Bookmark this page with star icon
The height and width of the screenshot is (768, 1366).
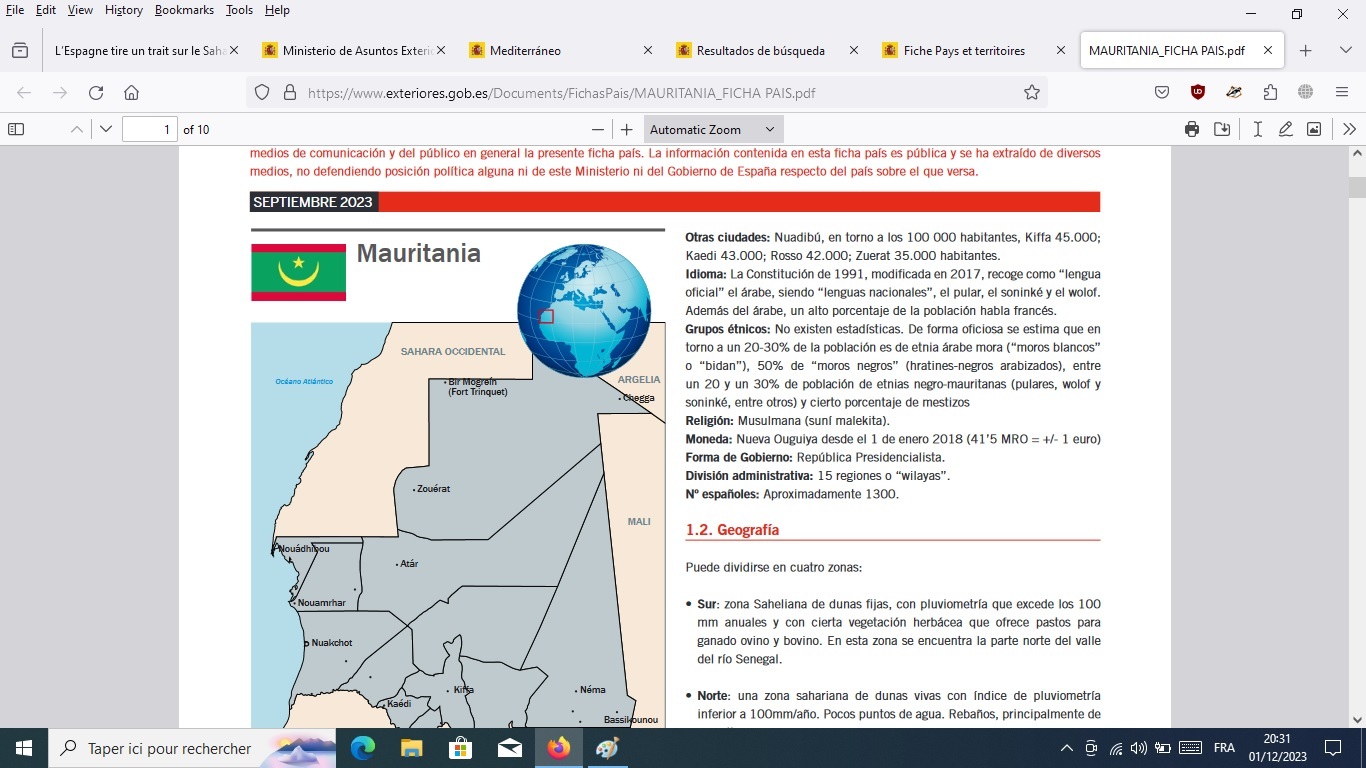1032,92
